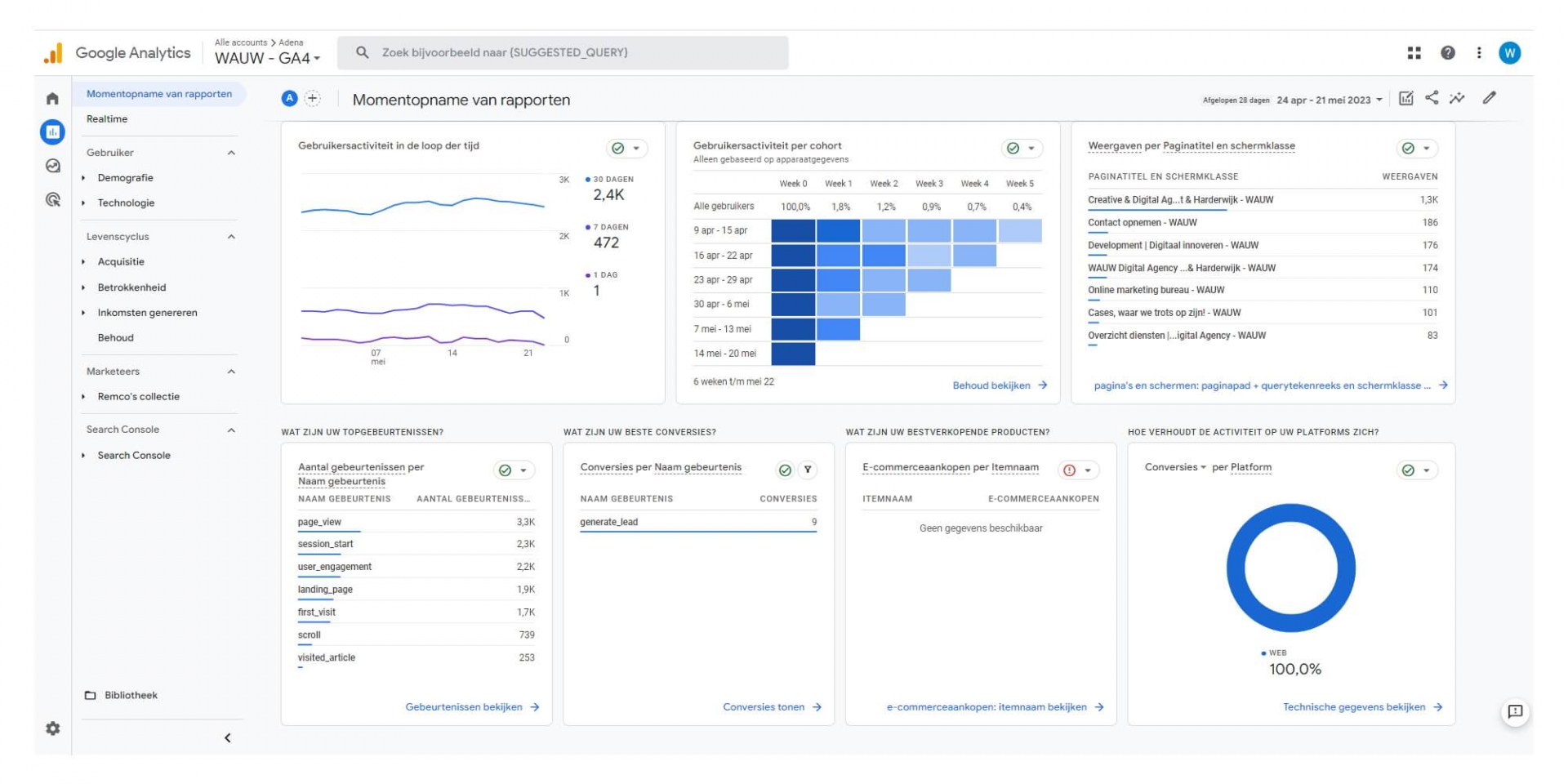Viewport: 1568px width, 784px height.
Task: Collapse the sidebar navigation arrow
Action: click(228, 738)
